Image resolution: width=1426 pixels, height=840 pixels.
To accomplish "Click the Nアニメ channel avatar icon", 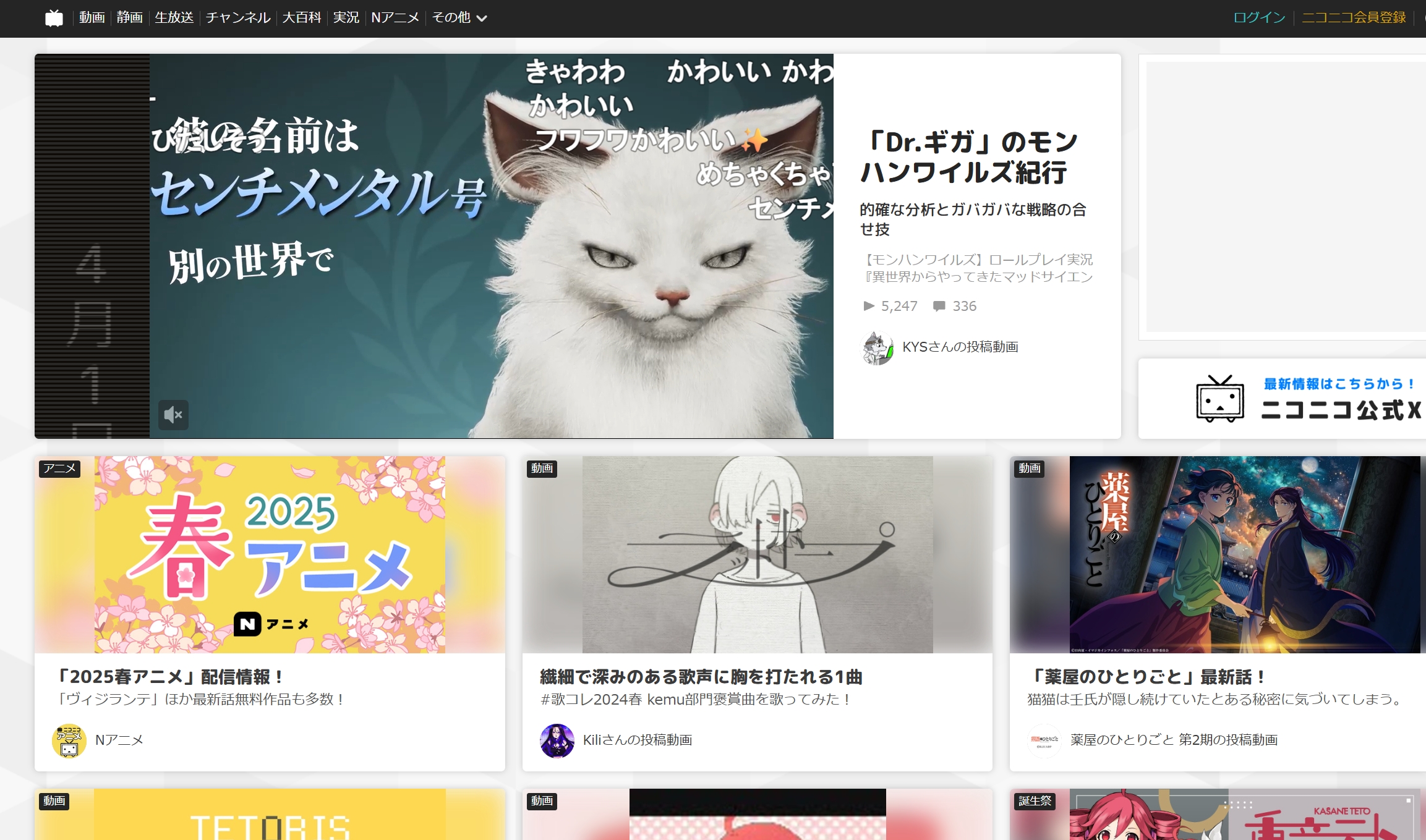I will (69, 740).
